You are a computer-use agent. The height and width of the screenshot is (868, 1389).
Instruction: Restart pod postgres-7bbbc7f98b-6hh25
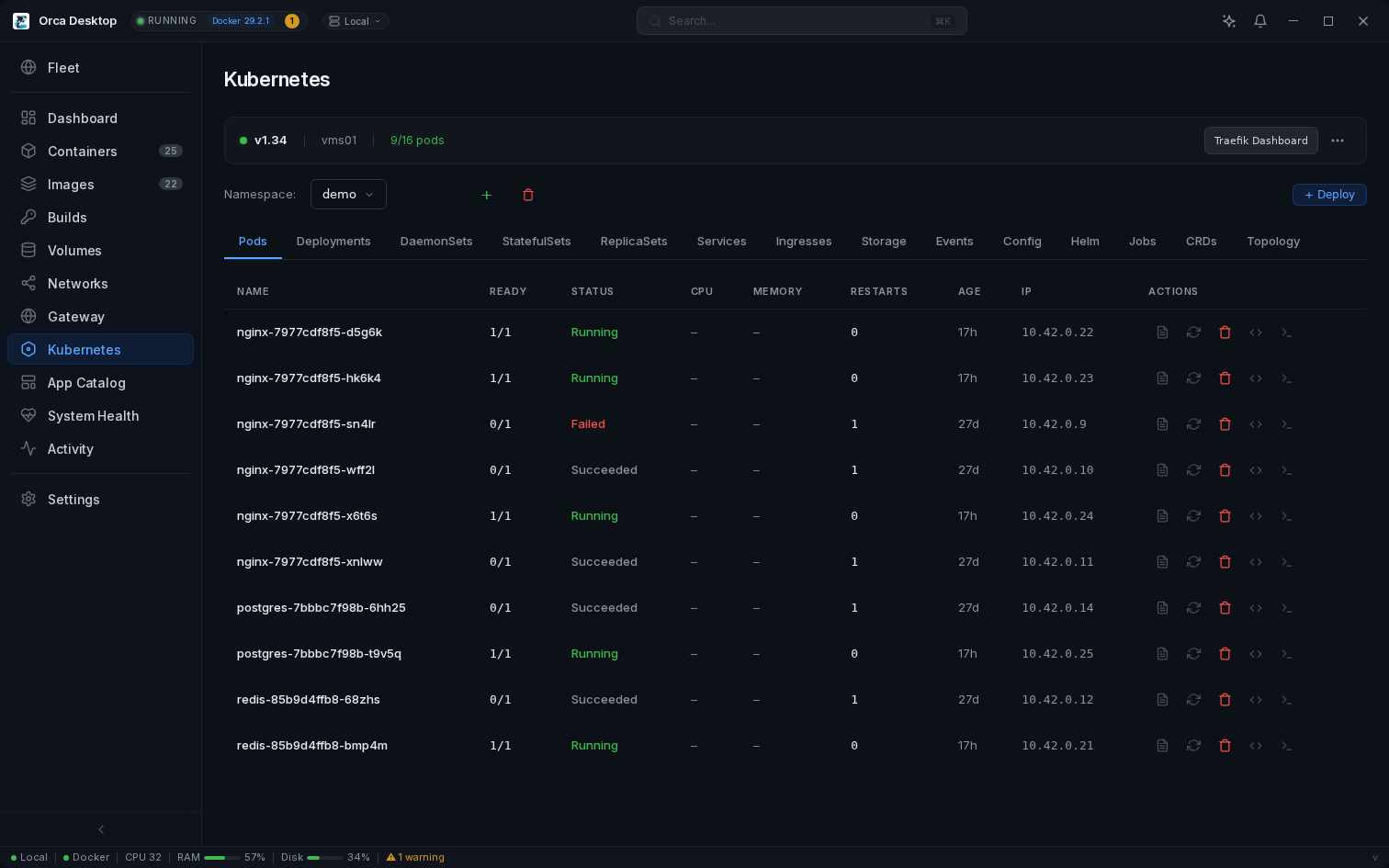pos(1193,608)
